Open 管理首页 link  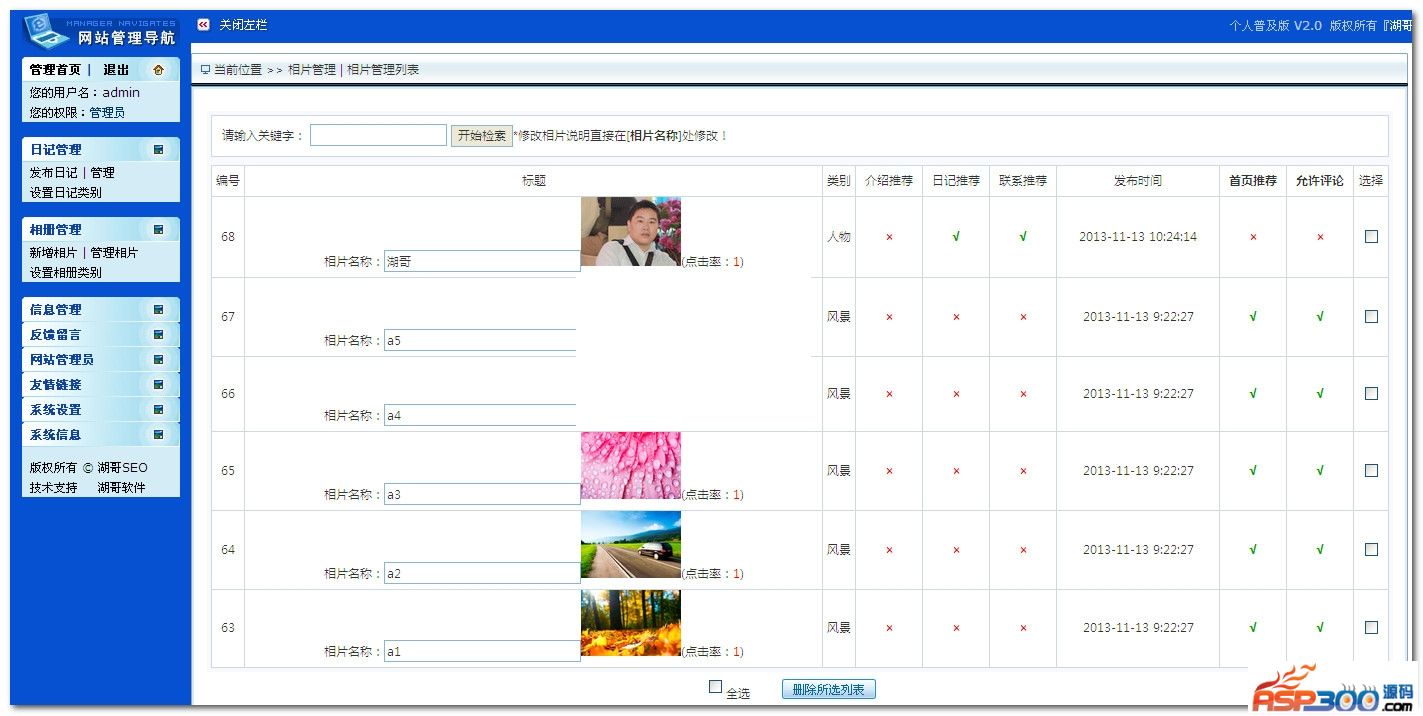[55, 70]
